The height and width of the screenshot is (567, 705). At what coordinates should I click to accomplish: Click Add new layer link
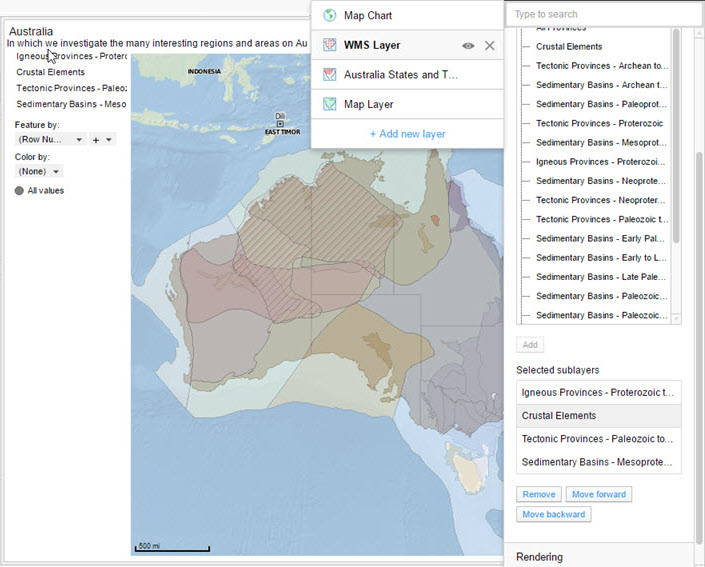407,134
